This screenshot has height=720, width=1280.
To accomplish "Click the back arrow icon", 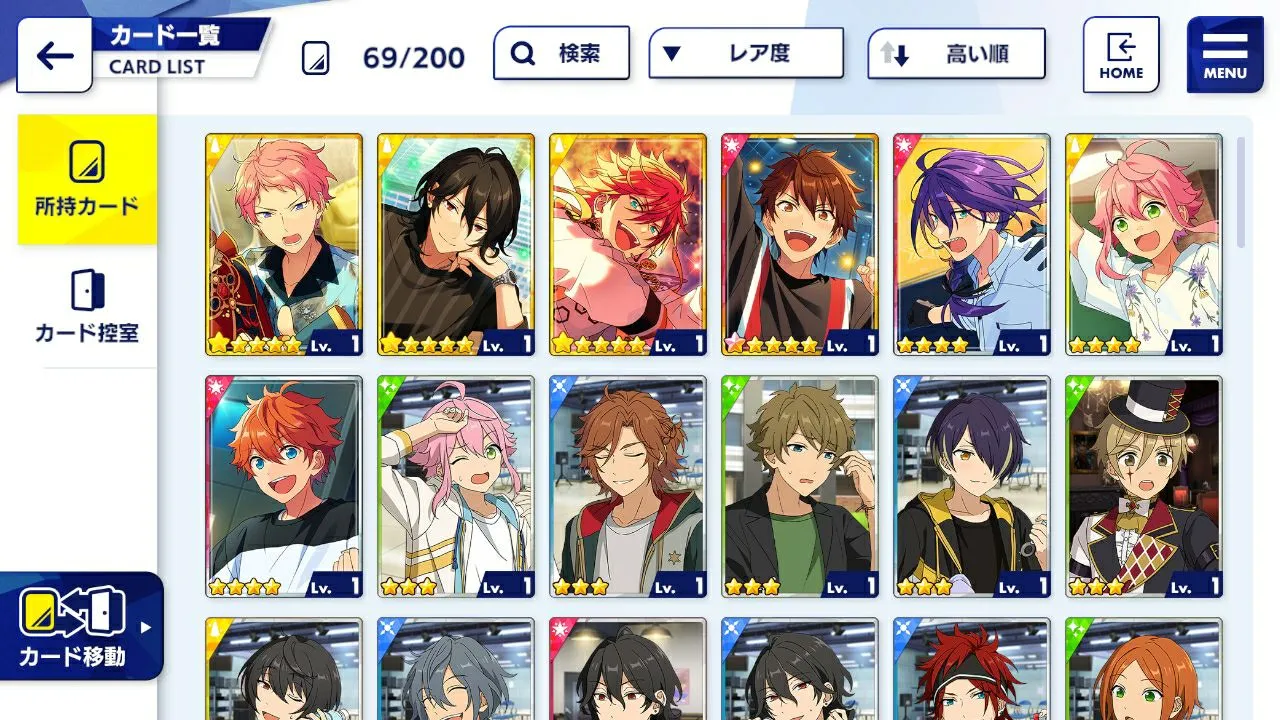I will click(54, 56).
